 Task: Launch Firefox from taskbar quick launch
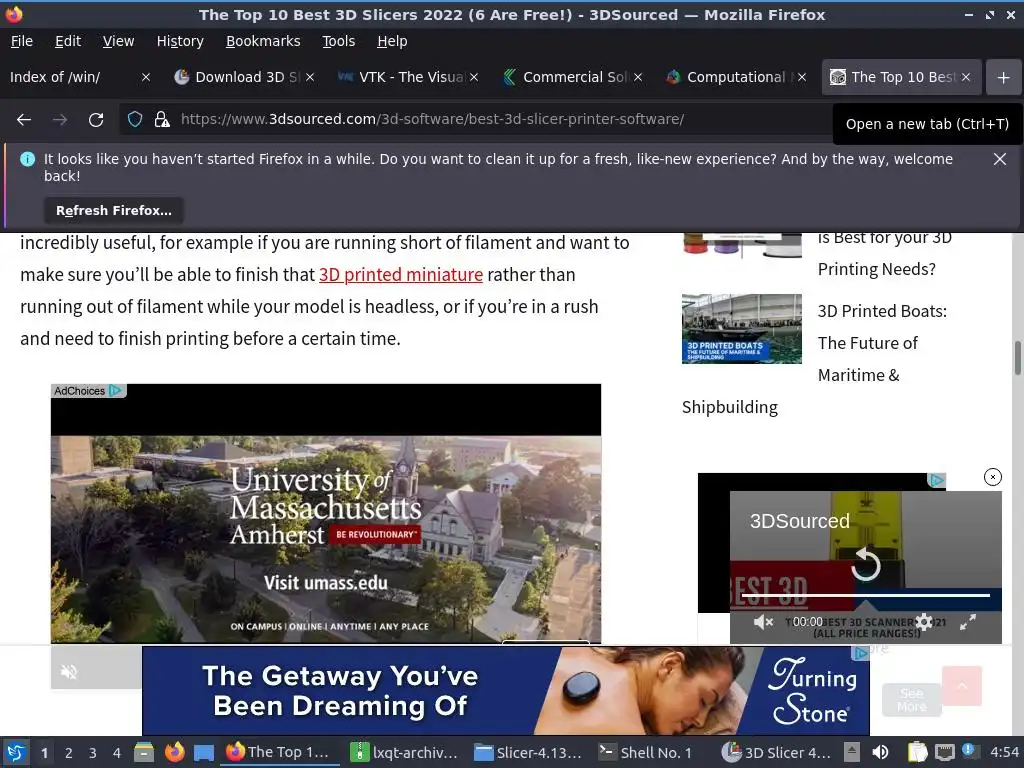pyautogui.click(x=174, y=752)
